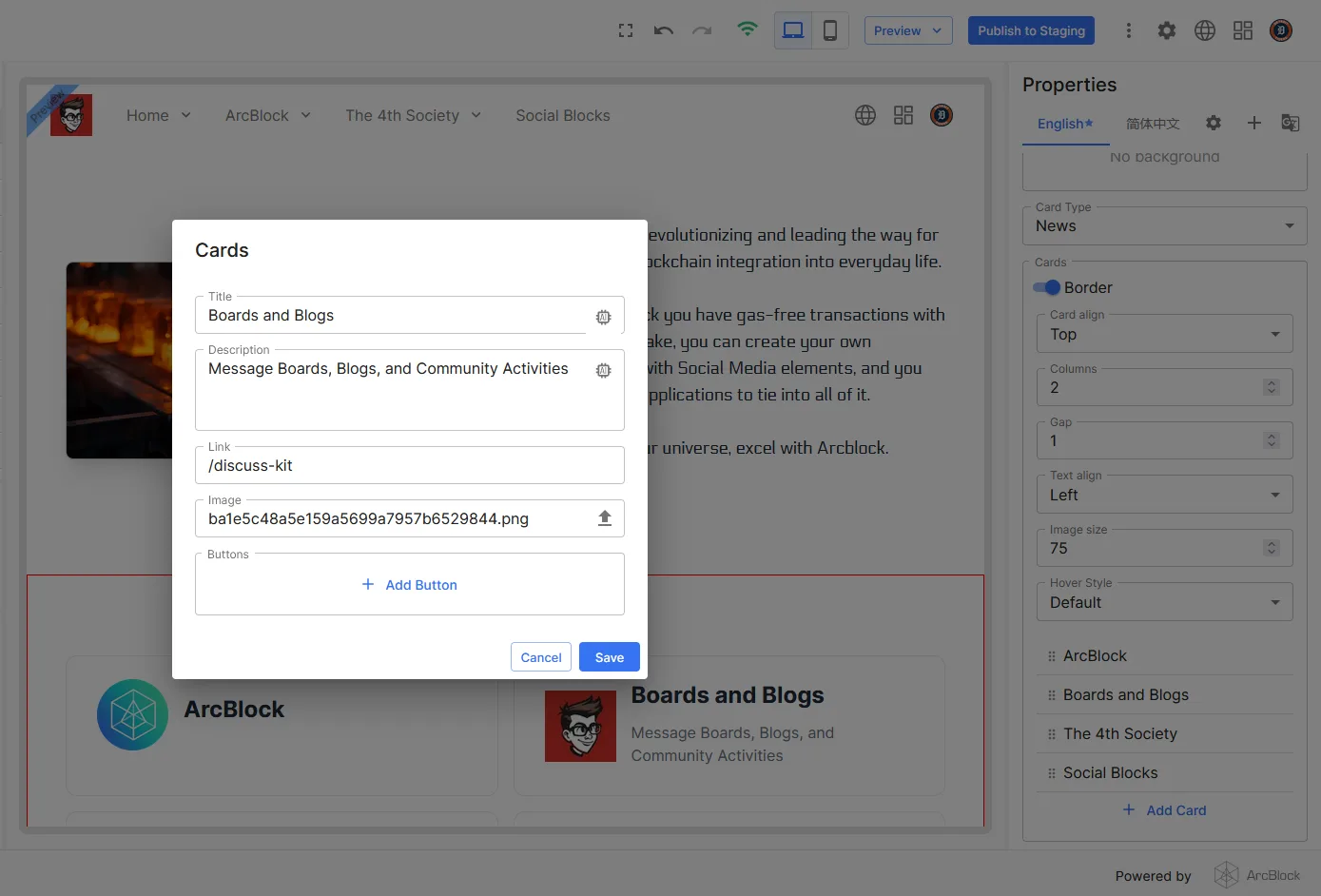Open the Preview dropdown
Screen dimensions: 1321x896
[x=908, y=30]
